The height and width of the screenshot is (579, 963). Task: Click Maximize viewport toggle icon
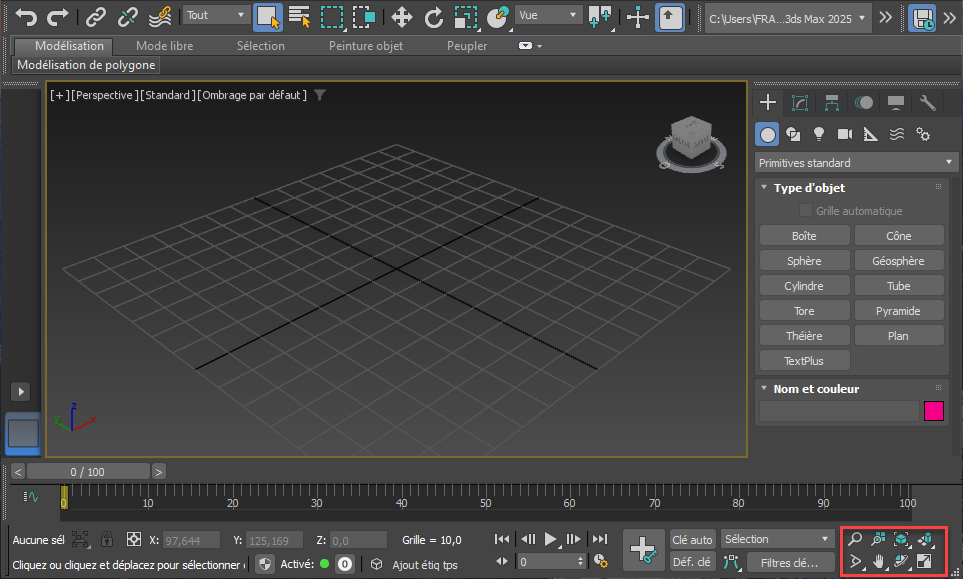(x=925, y=562)
